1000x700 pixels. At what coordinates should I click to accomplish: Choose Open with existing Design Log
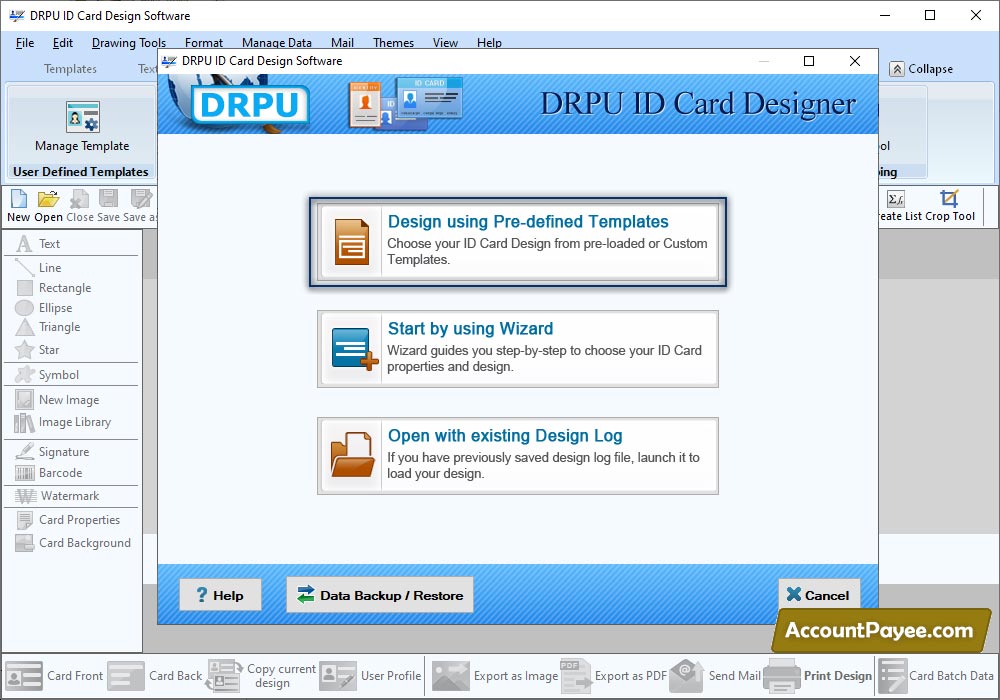518,456
